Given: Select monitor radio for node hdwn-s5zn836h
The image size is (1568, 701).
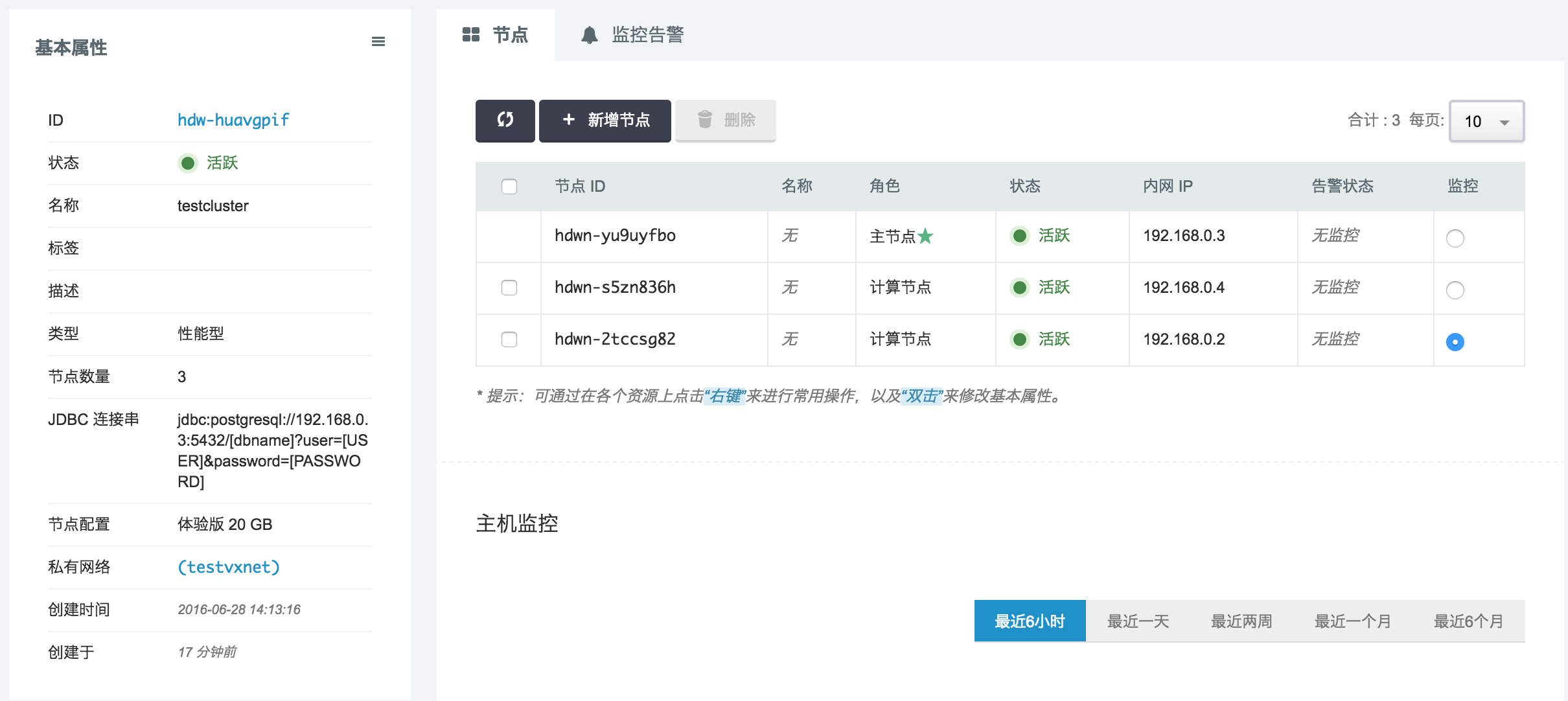Looking at the screenshot, I should tap(1455, 290).
